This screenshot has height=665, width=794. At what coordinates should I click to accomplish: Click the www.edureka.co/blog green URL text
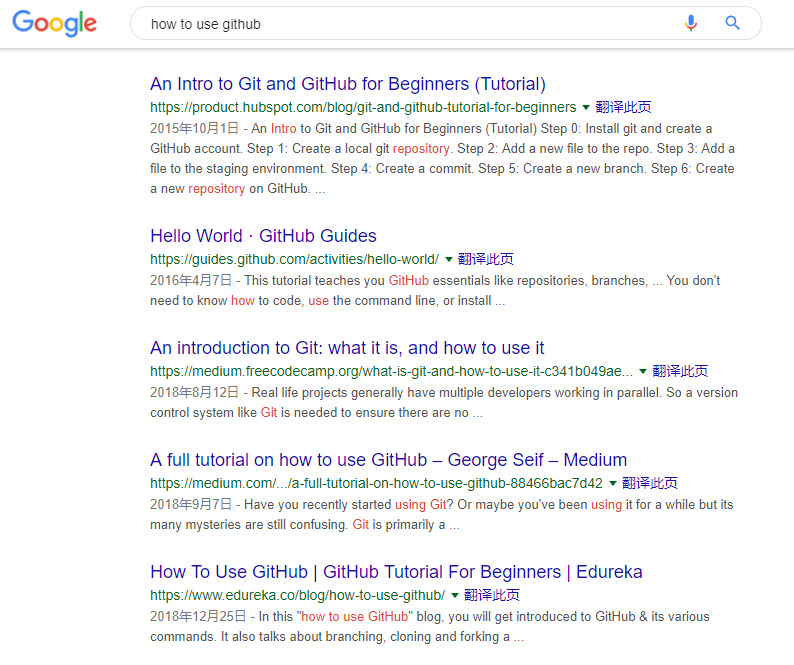(298, 595)
